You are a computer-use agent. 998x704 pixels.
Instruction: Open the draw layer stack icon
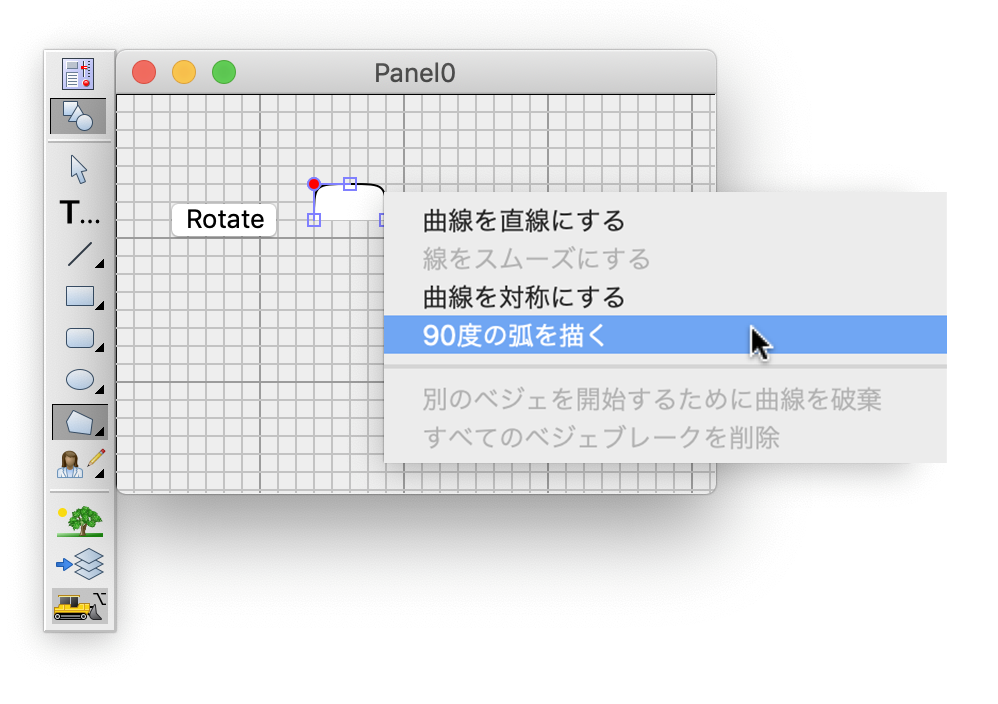(x=79, y=563)
